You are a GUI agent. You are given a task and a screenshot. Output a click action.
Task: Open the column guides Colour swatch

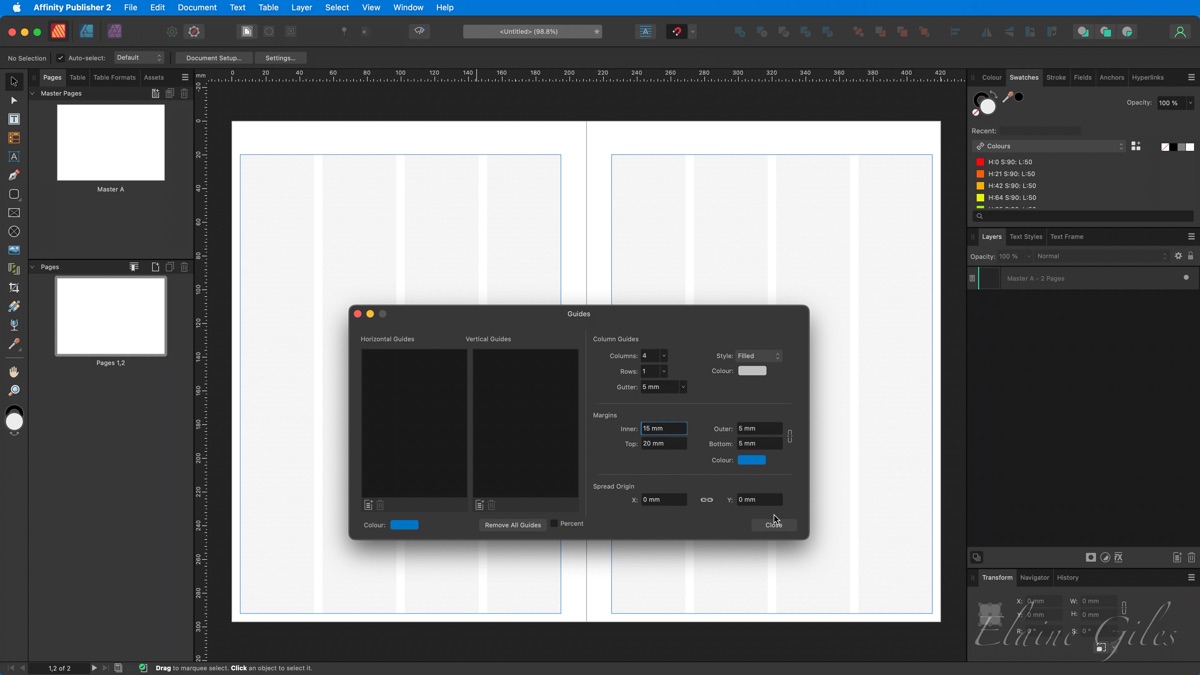(x=752, y=371)
